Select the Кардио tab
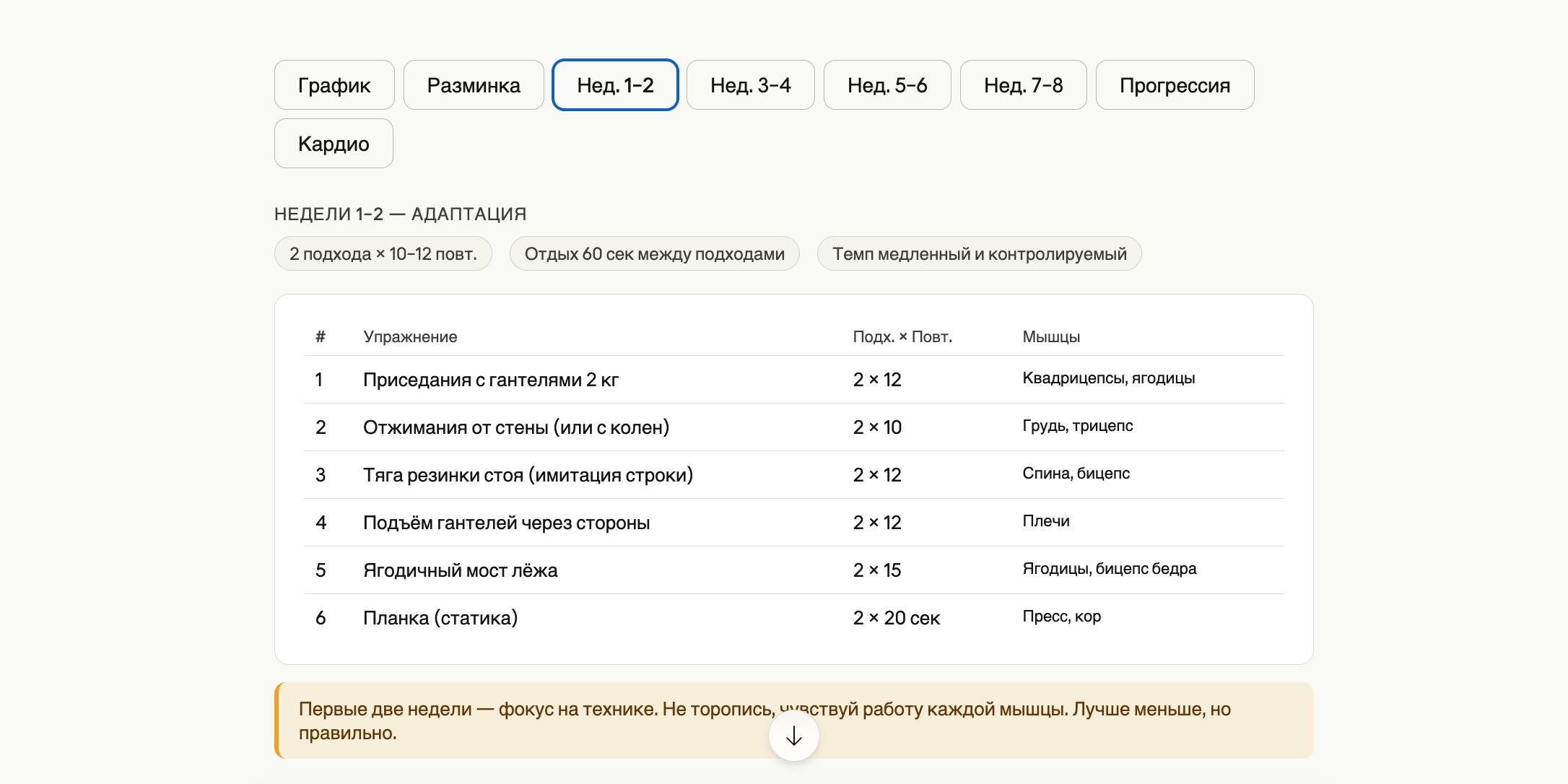This screenshot has height=784, width=1568. click(334, 144)
